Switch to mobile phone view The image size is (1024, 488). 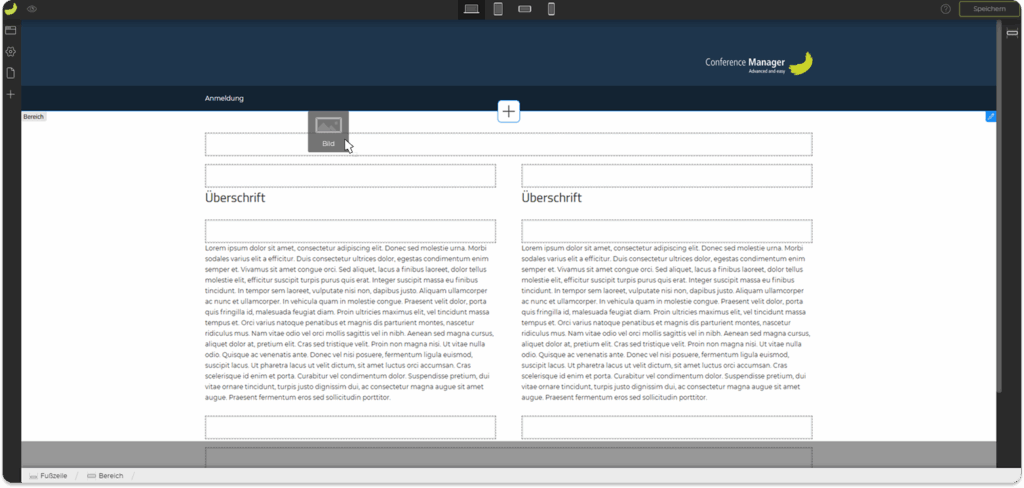[551, 9]
